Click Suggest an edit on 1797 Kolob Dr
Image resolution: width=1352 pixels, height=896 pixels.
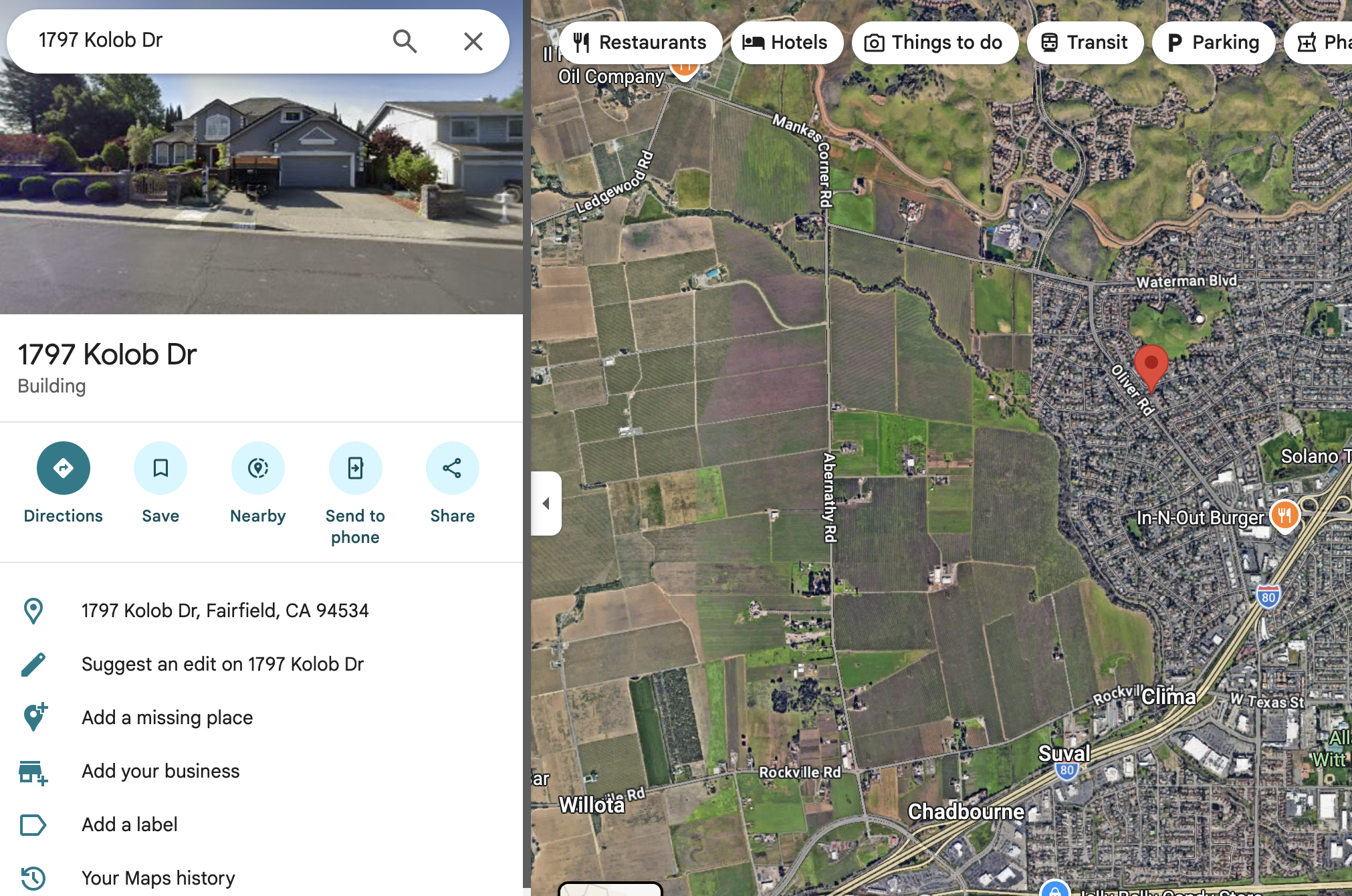(222, 664)
